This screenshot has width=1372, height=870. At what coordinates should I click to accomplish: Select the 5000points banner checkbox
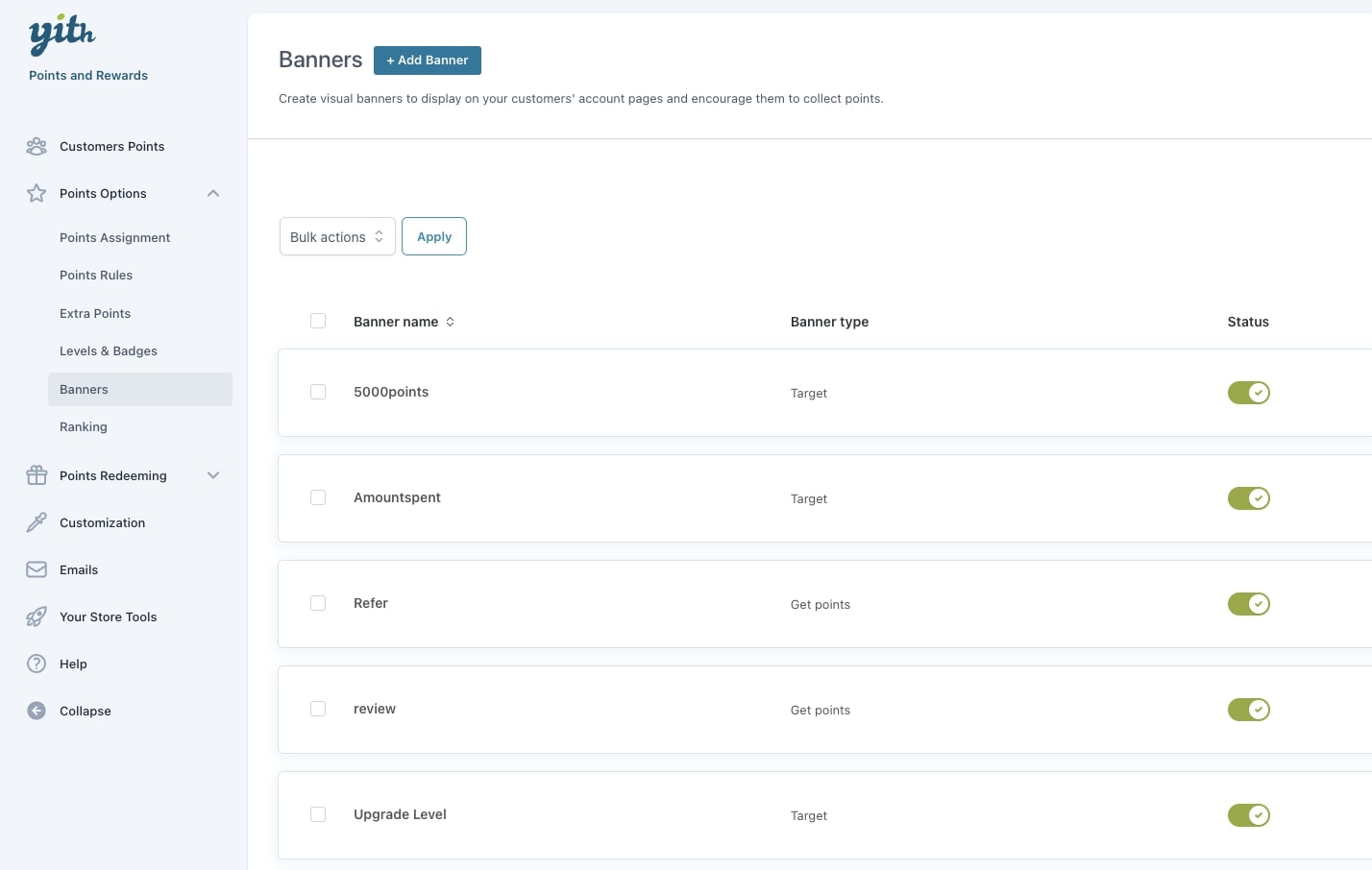click(318, 392)
